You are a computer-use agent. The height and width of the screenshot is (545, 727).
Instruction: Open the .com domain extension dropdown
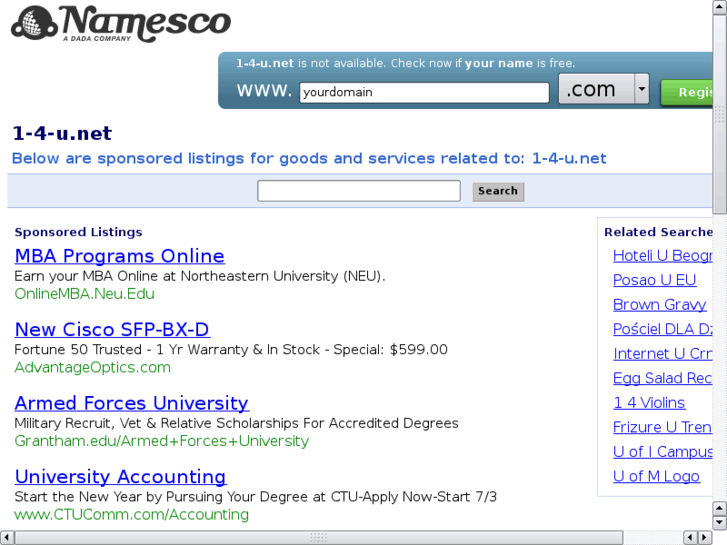click(604, 89)
